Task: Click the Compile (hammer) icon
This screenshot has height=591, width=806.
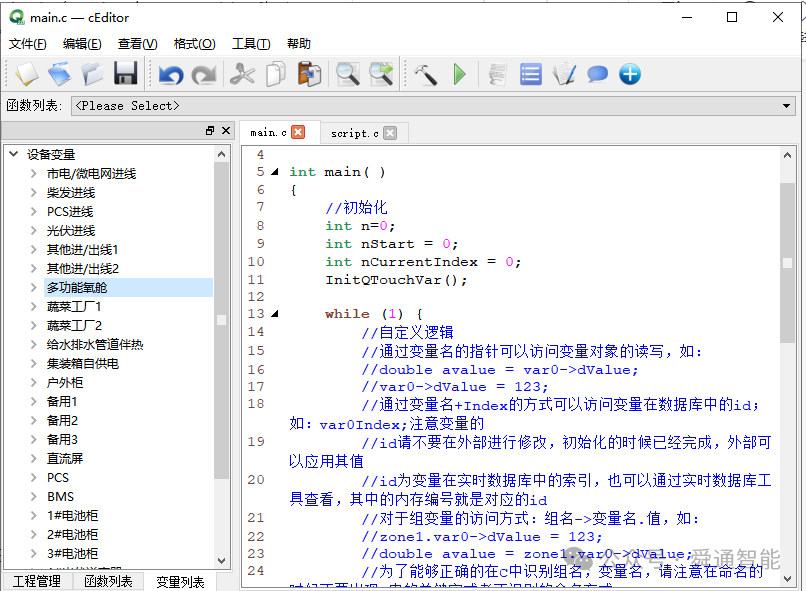Action: tap(426, 73)
